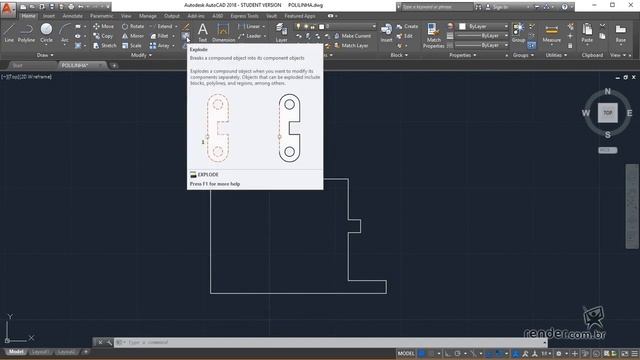Open Layer Properties manager
This screenshot has width=640, height=360.
(281, 32)
